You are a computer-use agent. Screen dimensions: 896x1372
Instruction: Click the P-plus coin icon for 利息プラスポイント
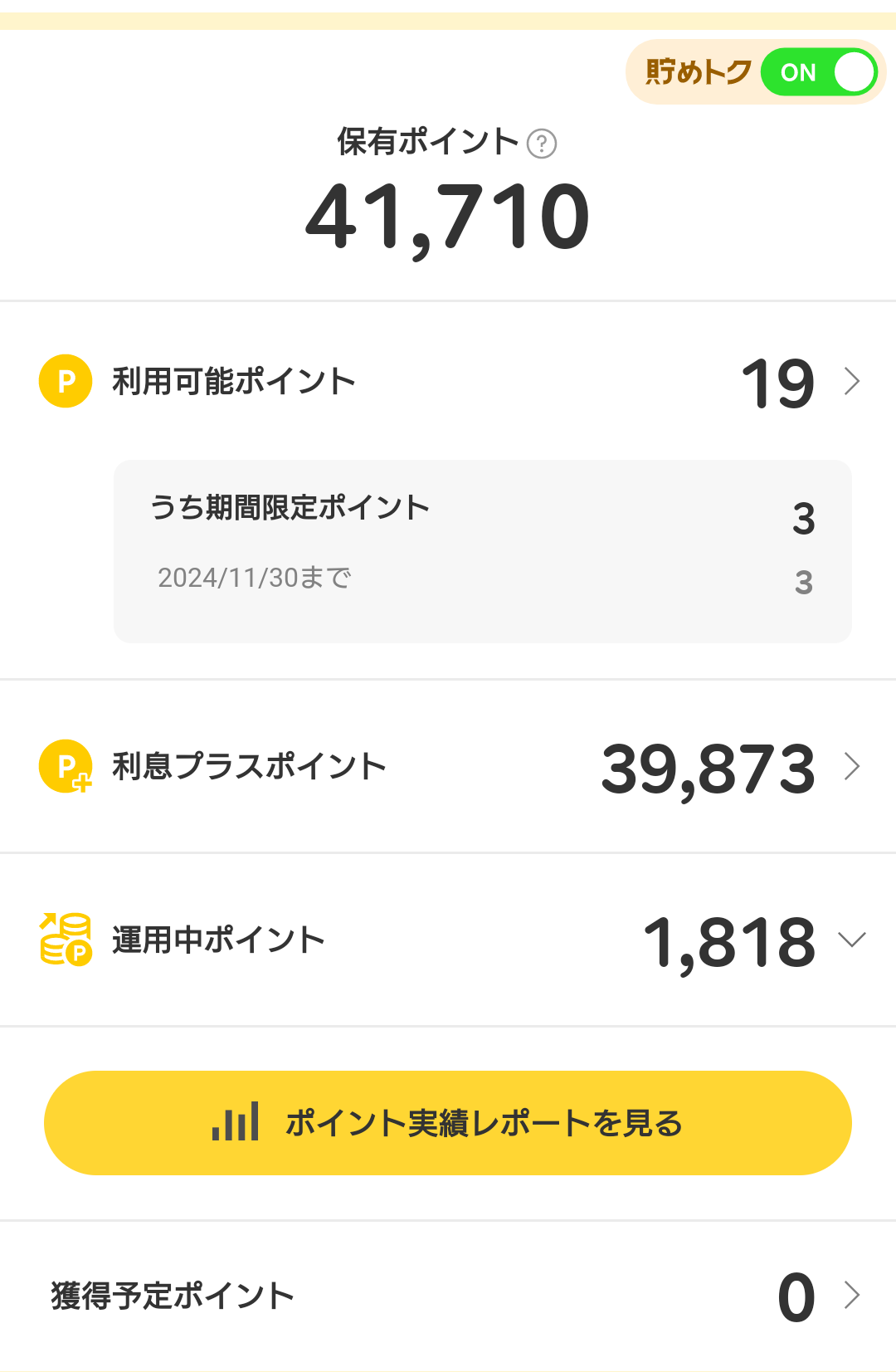coord(66,766)
